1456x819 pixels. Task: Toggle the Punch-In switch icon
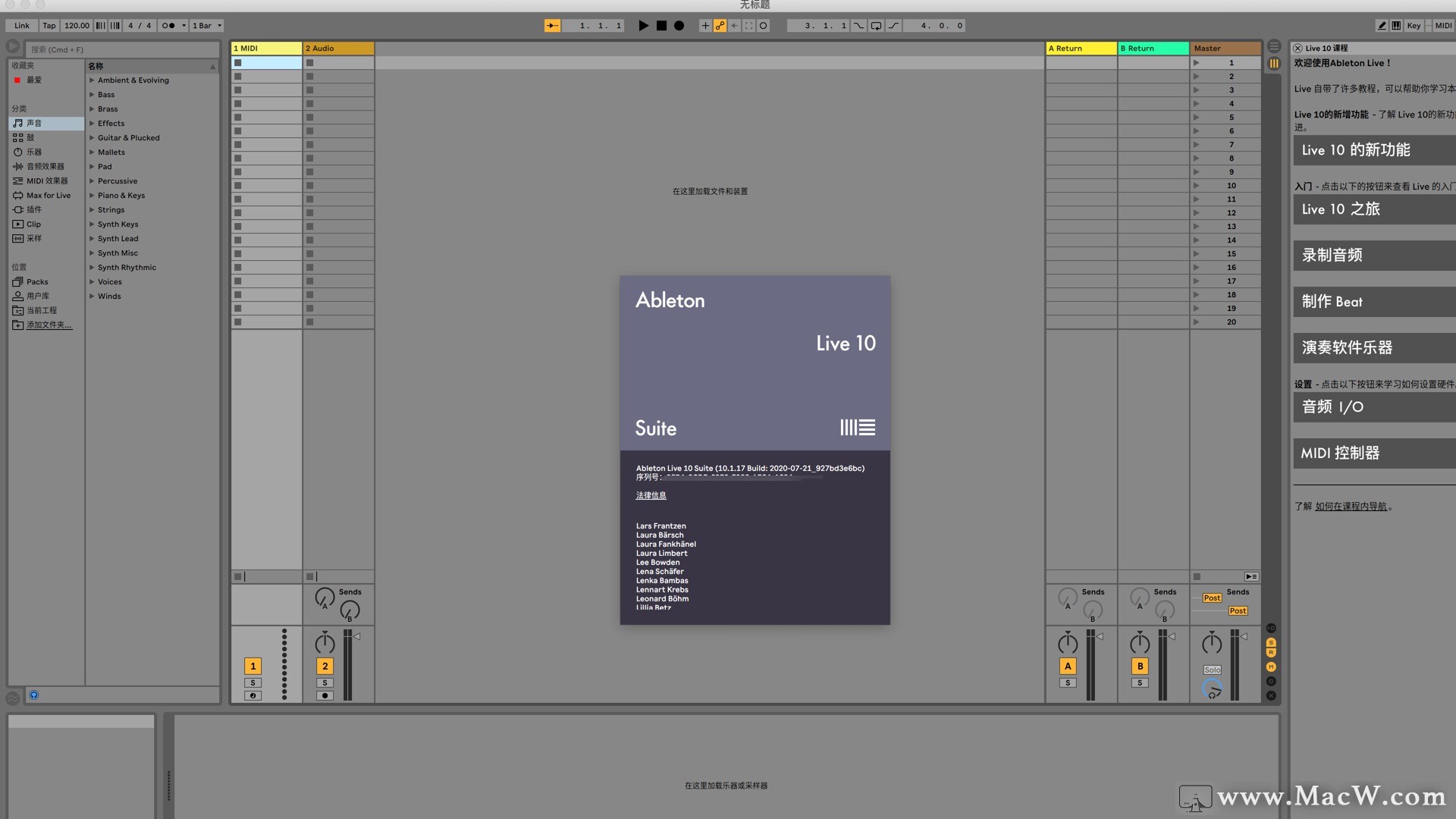(x=858, y=25)
